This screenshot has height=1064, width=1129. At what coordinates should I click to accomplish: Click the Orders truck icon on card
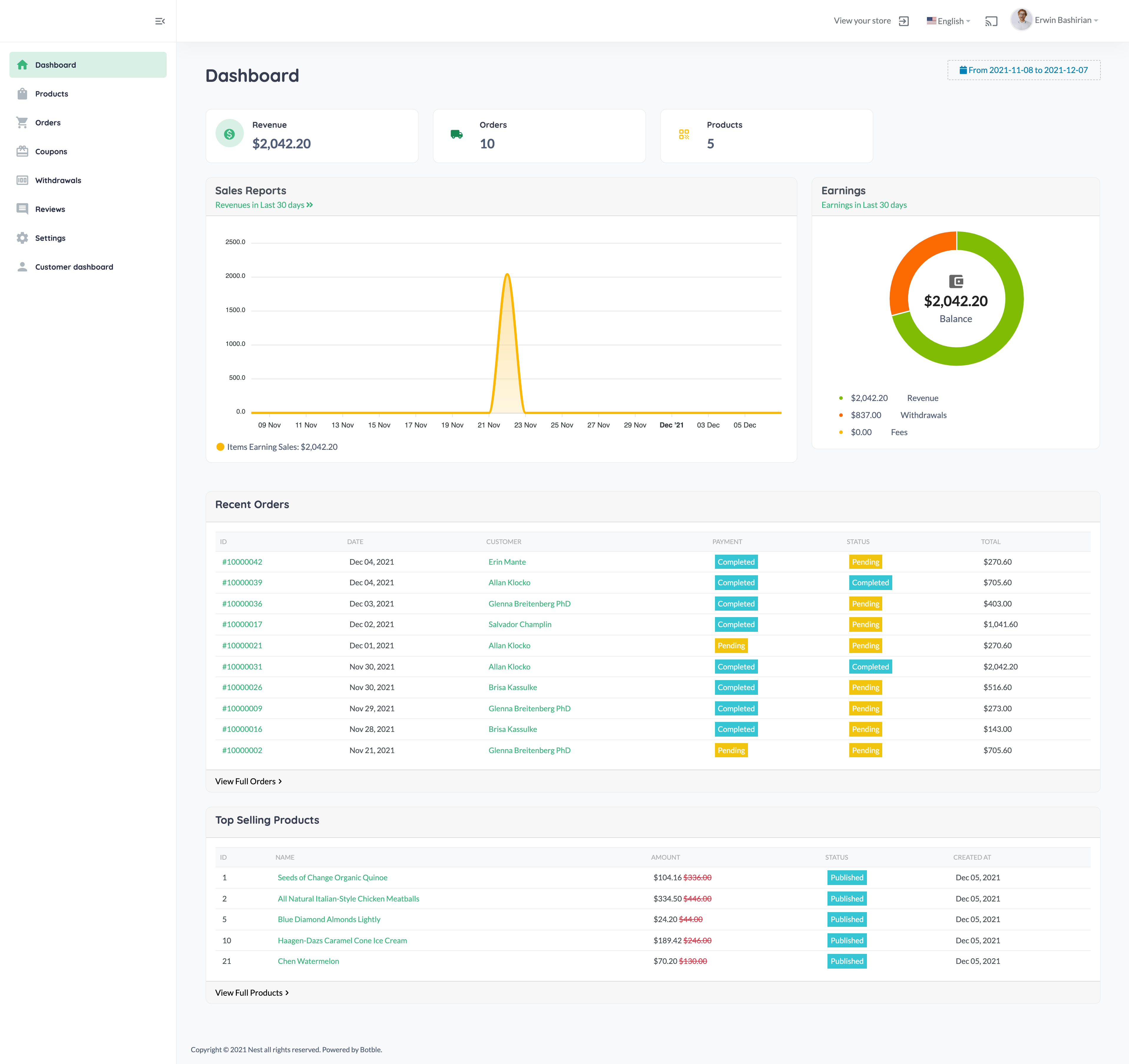[x=457, y=134]
